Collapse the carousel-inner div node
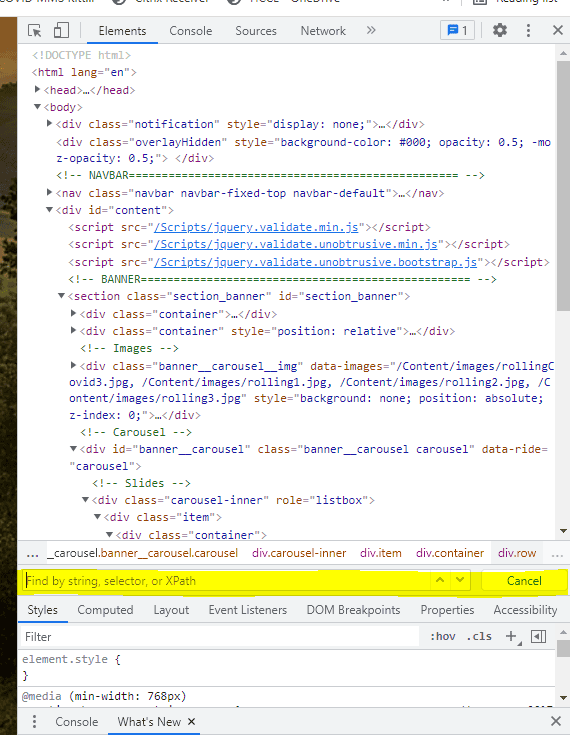Screen dimensions: 570x735 85,500
